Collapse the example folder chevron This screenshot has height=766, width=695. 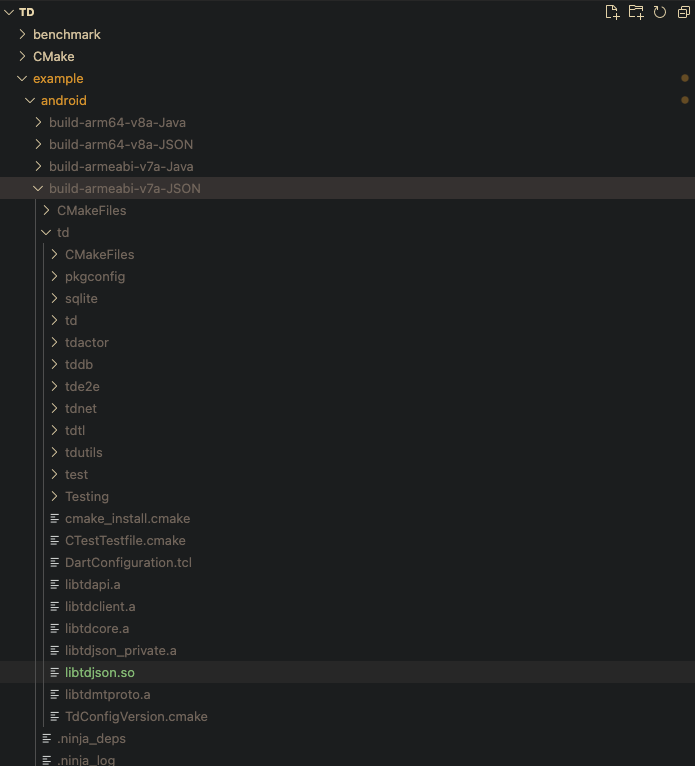click(x=22, y=78)
